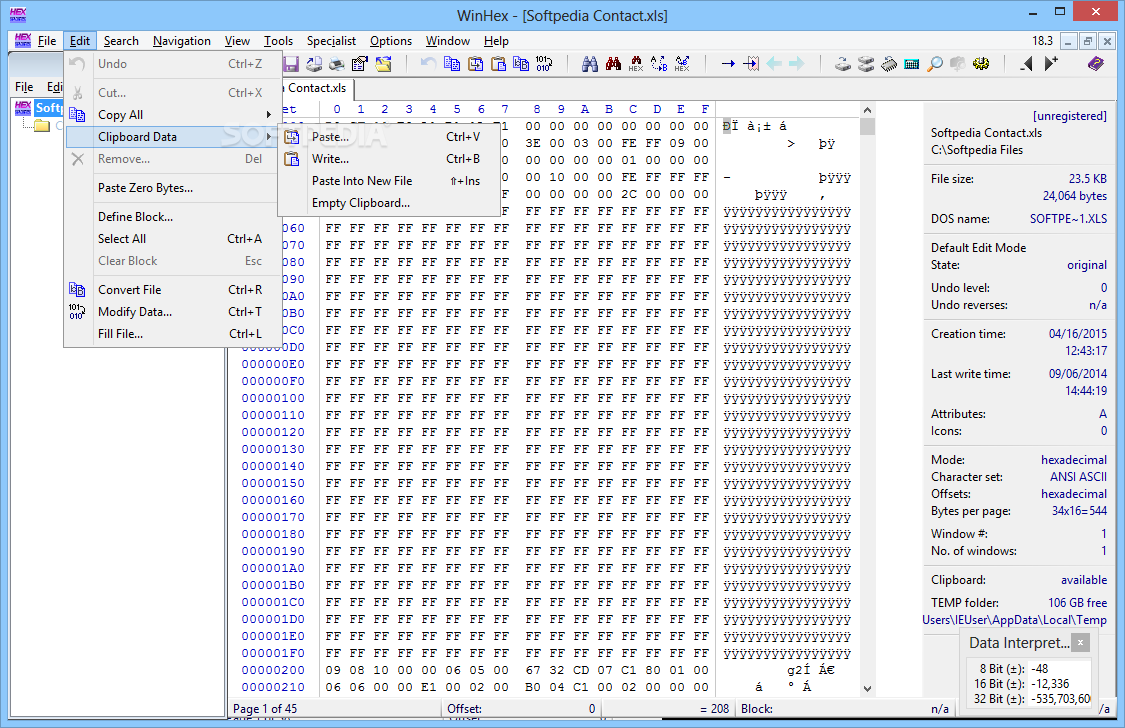Screen dimensions: 1125x728
Task: Open the Specialist menu
Action: 331,41
